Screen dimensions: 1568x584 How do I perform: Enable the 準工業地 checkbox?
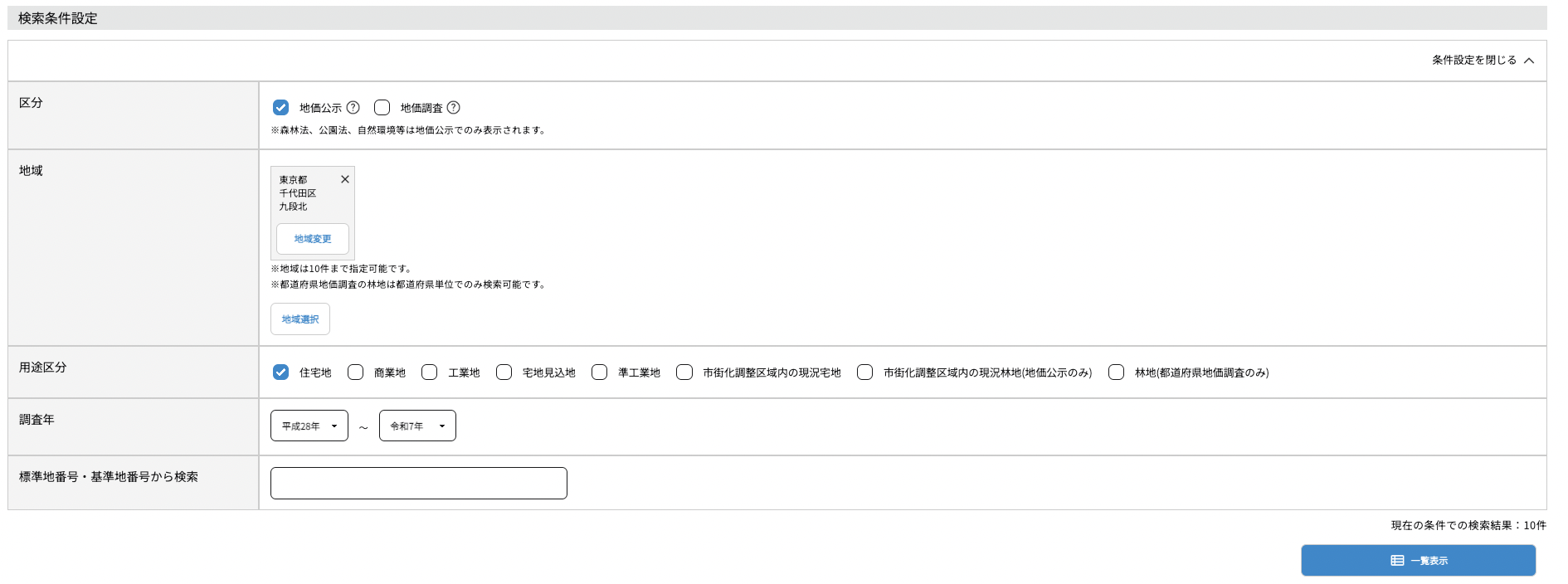599,372
